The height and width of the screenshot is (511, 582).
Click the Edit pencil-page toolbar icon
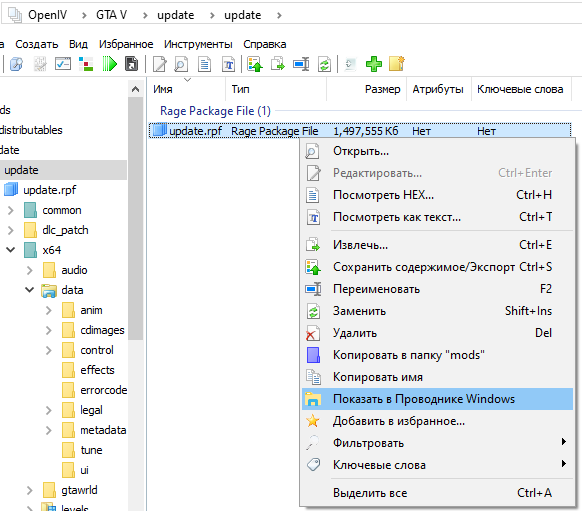click(x=160, y=64)
